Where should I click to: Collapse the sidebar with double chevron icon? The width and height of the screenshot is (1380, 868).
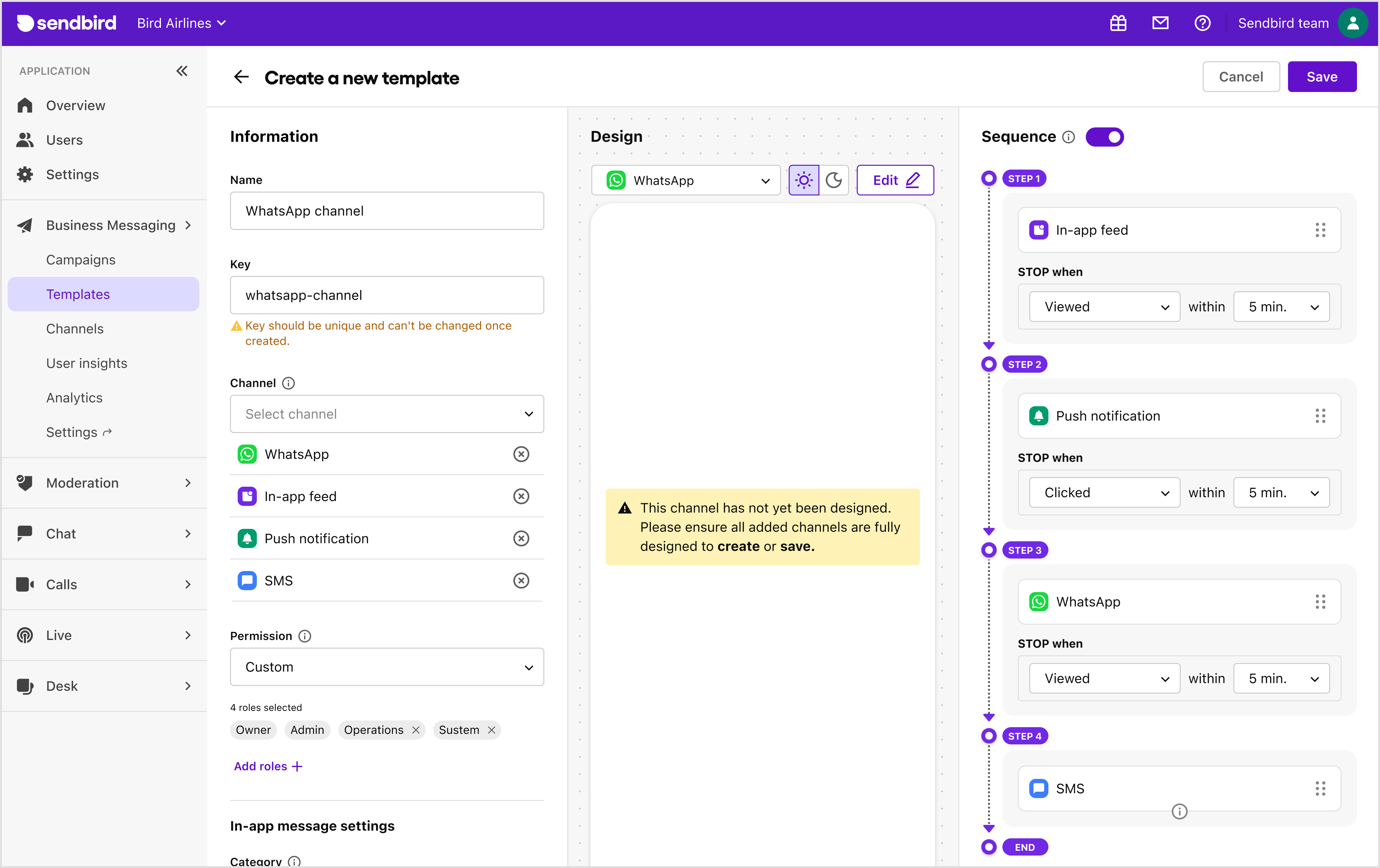(x=182, y=71)
